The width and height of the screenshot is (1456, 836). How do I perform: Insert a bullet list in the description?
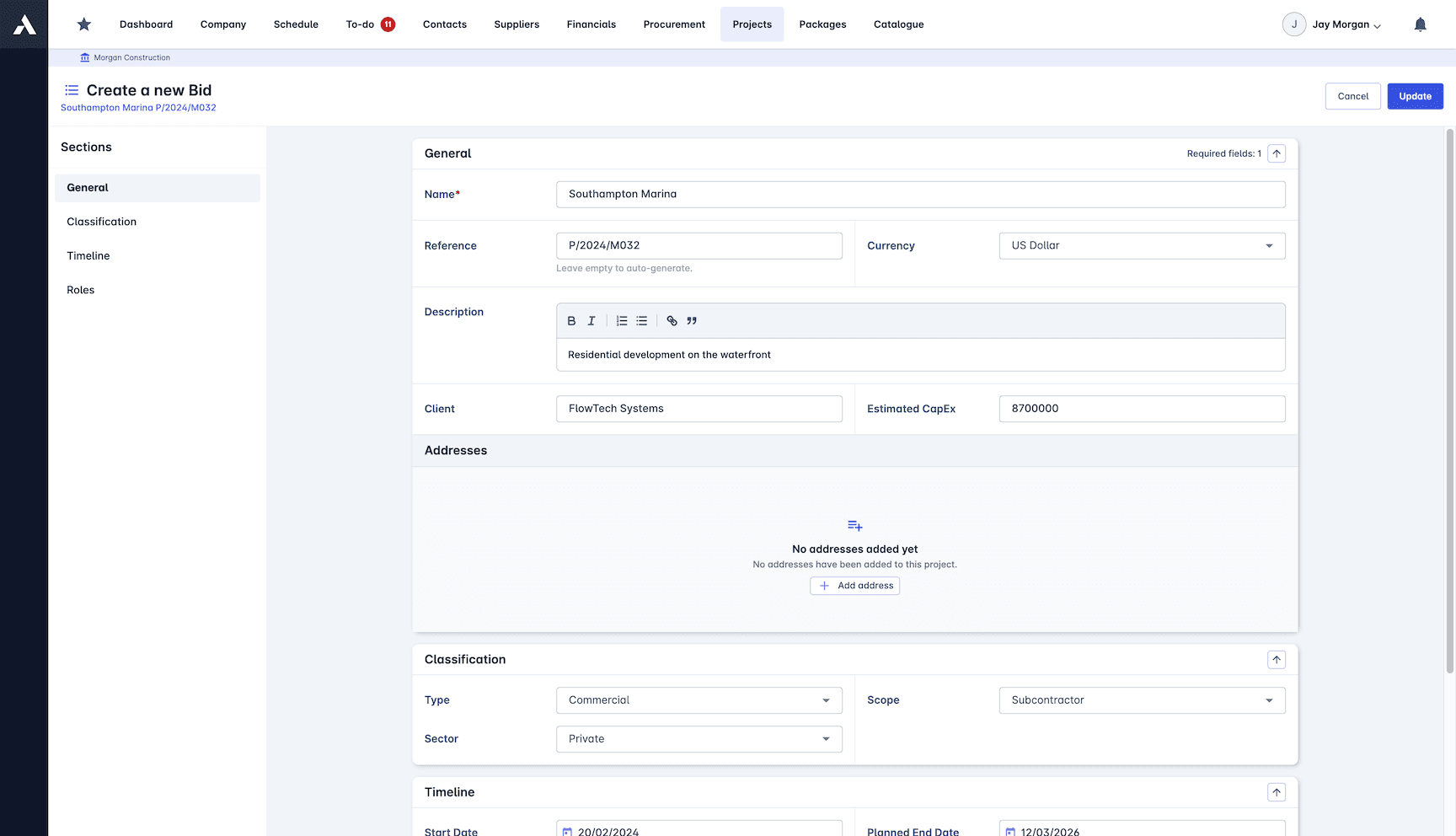[642, 320]
